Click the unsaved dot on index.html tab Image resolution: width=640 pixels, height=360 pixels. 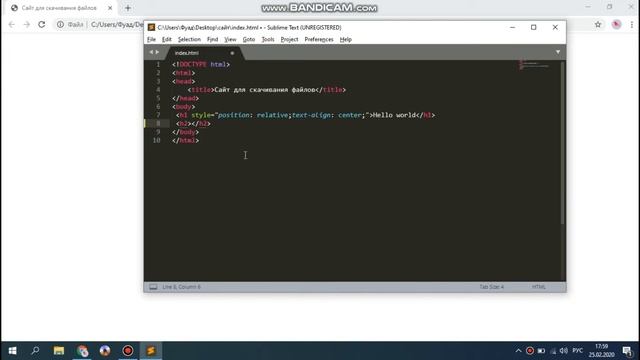(x=232, y=53)
